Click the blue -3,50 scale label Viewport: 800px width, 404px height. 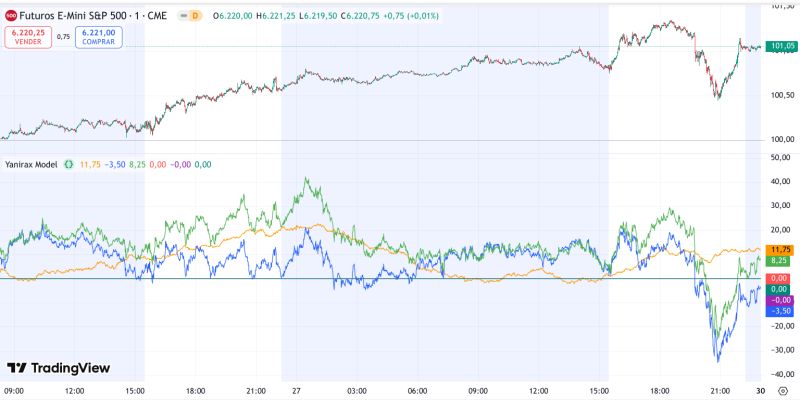(x=778, y=311)
